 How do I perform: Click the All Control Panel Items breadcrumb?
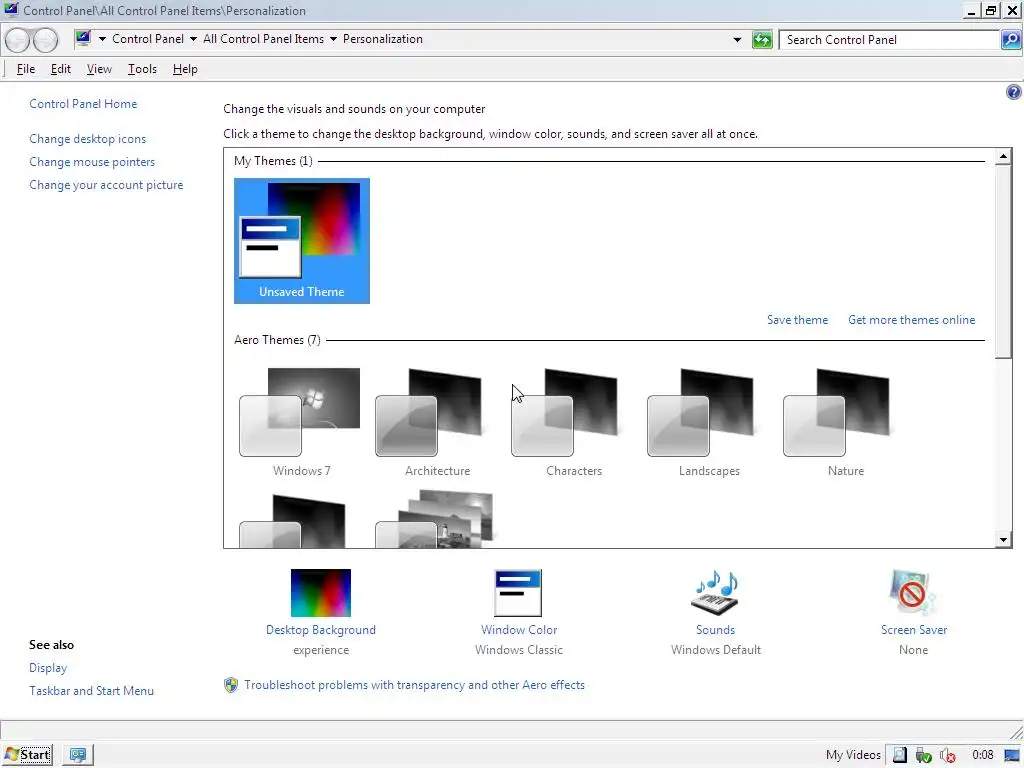coord(263,39)
